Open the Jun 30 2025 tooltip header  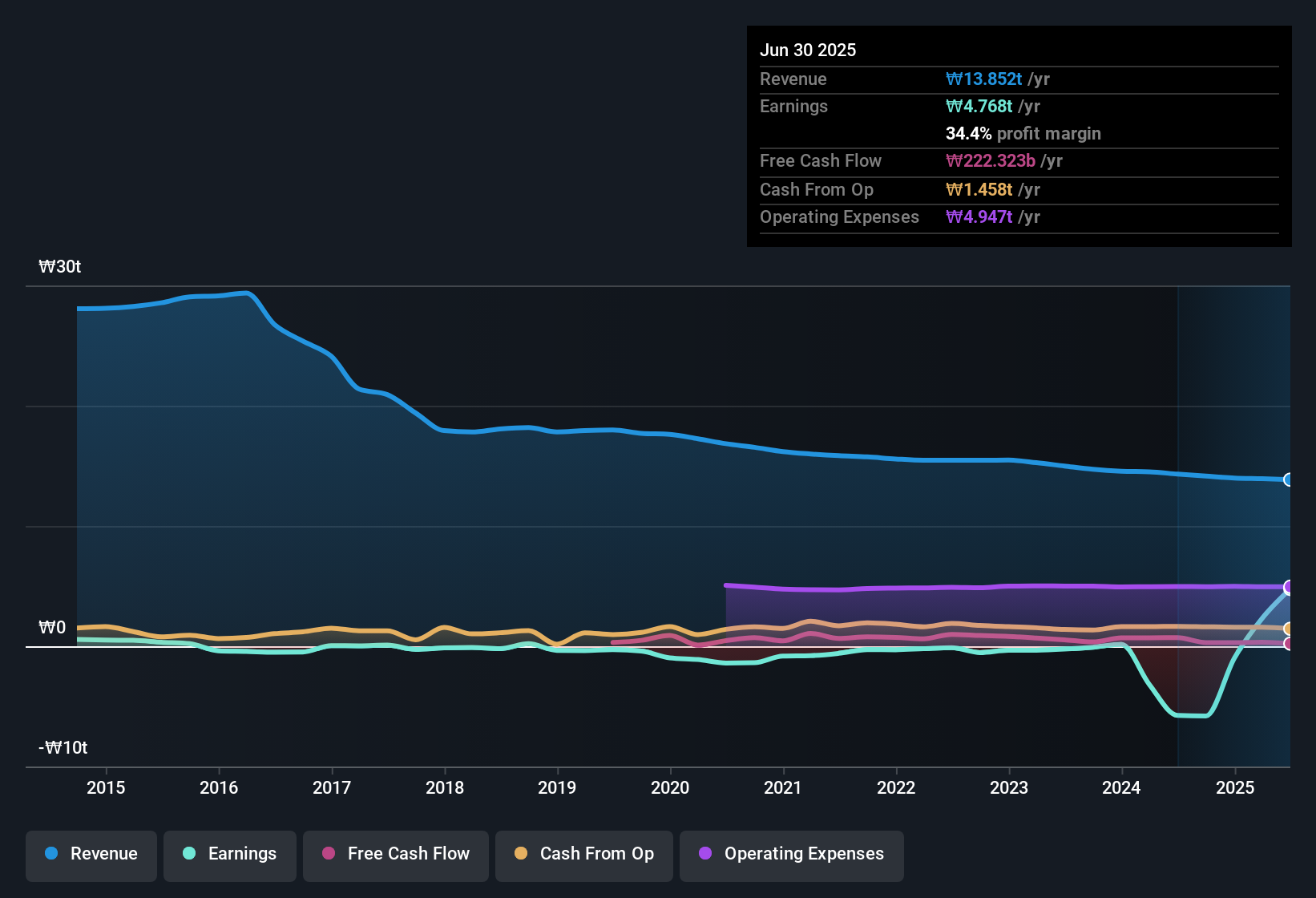[808, 50]
